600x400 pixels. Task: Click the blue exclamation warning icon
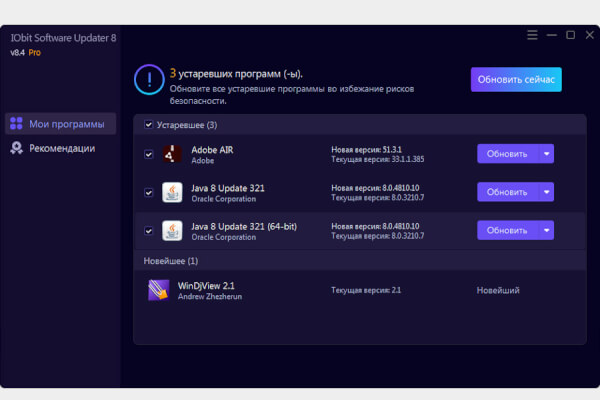(x=149, y=80)
